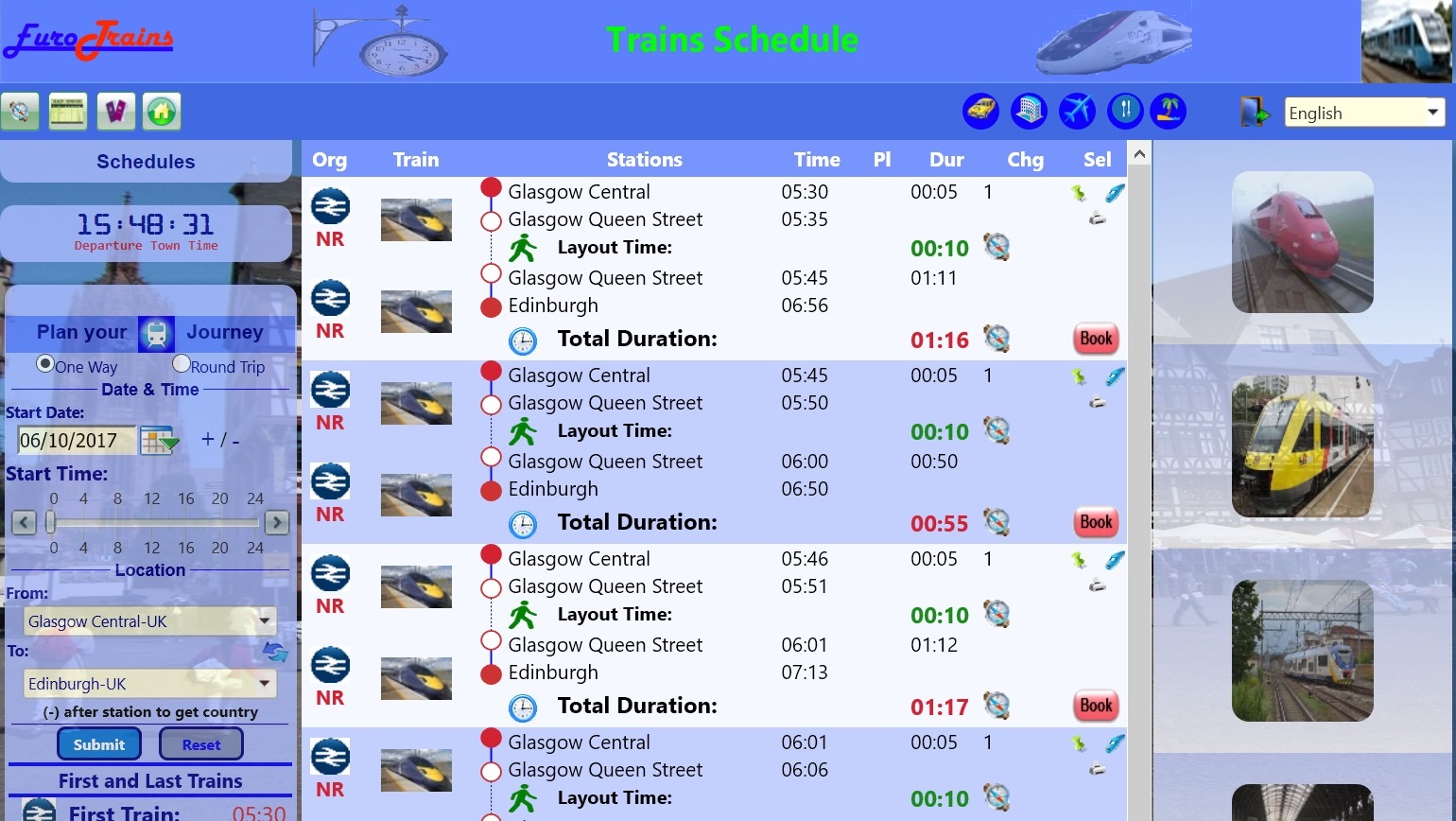
Task: Click the Time column header
Action: (817, 160)
